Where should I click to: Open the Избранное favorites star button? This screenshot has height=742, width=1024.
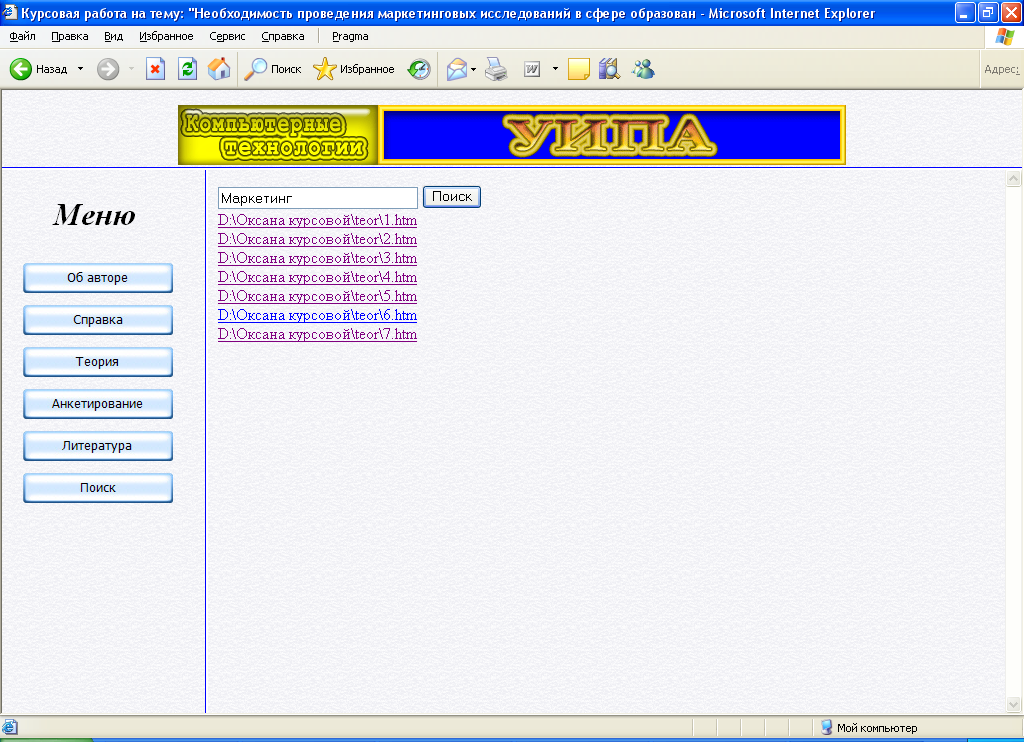click(354, 69)
